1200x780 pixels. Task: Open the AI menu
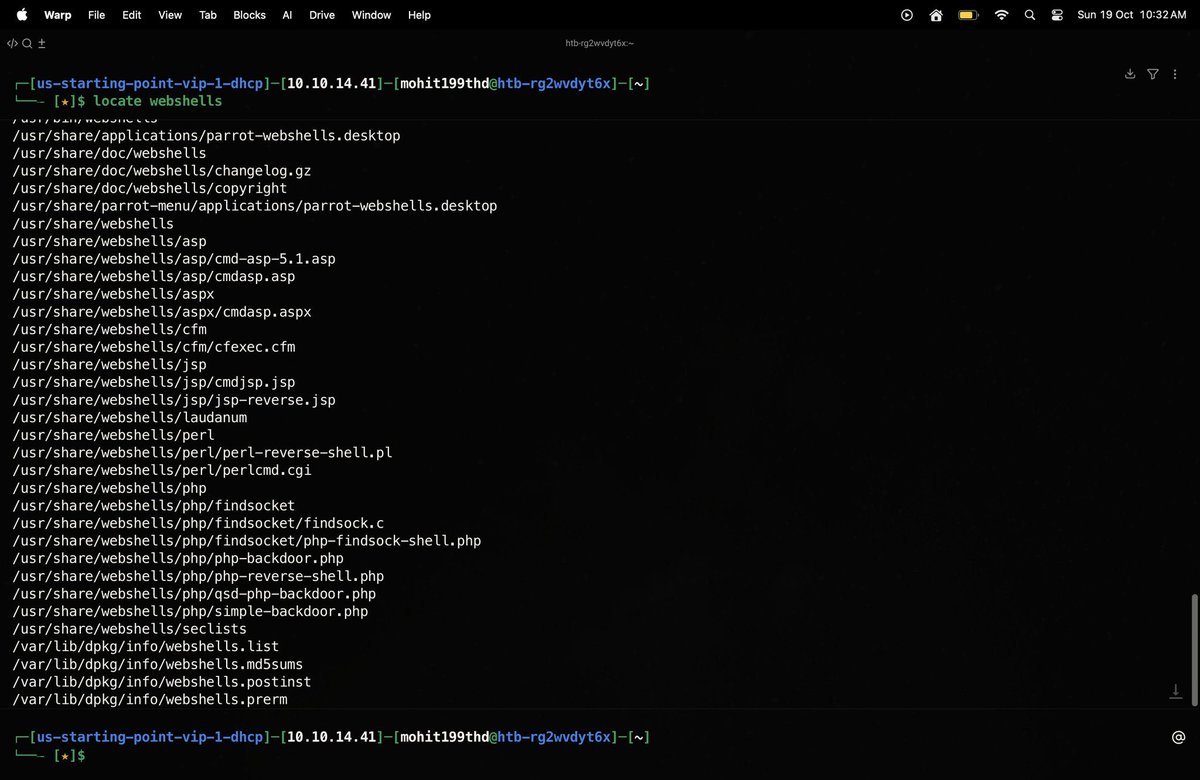(x=287, y=15)
